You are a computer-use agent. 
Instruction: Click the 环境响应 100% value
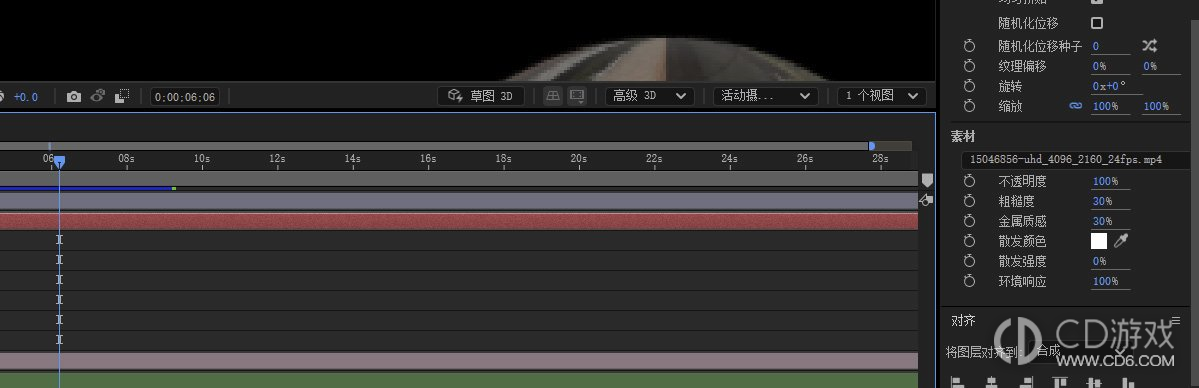click(x=1106, y=281)
